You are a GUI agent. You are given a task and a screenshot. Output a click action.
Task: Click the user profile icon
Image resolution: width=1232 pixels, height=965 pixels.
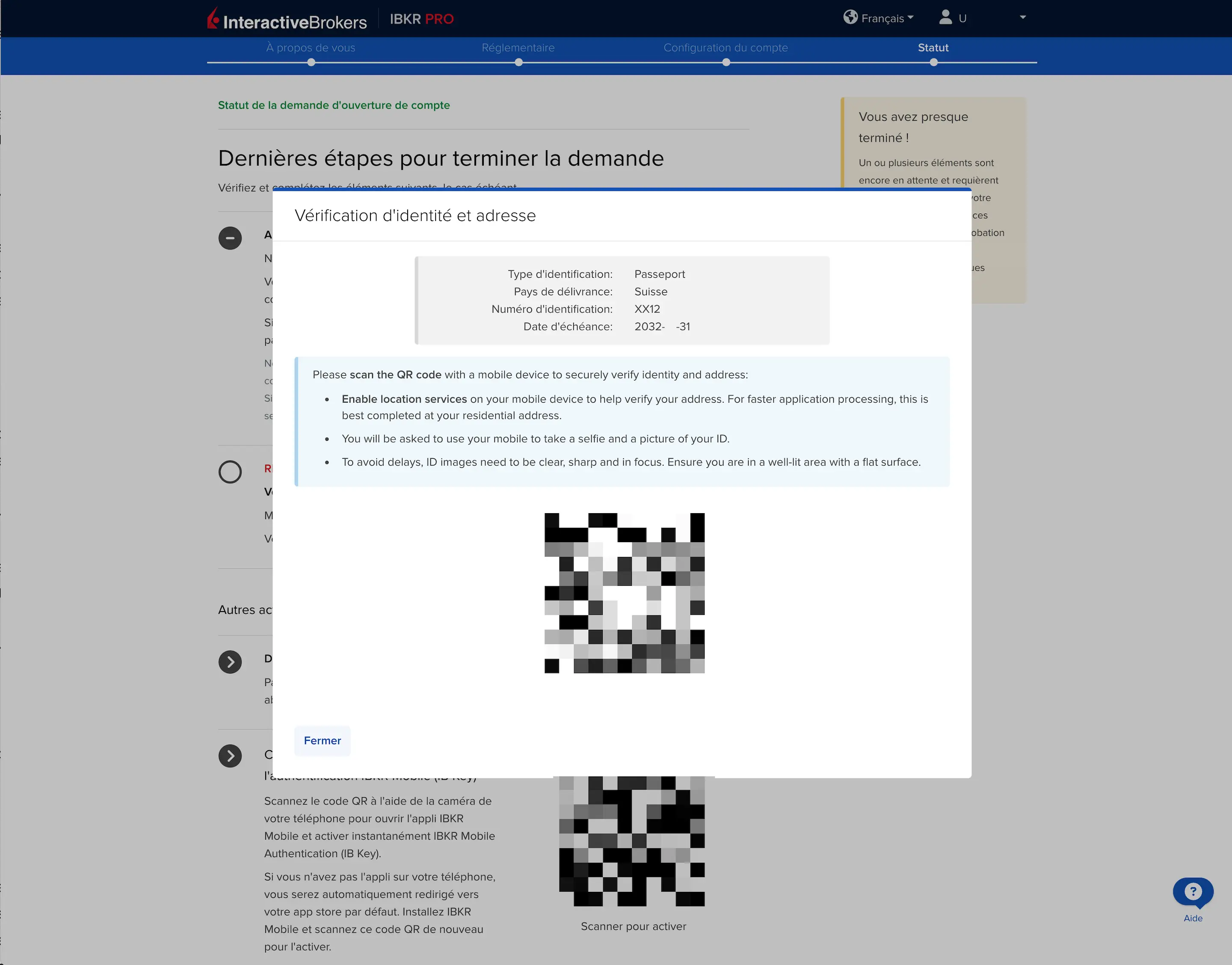(945, 17)
